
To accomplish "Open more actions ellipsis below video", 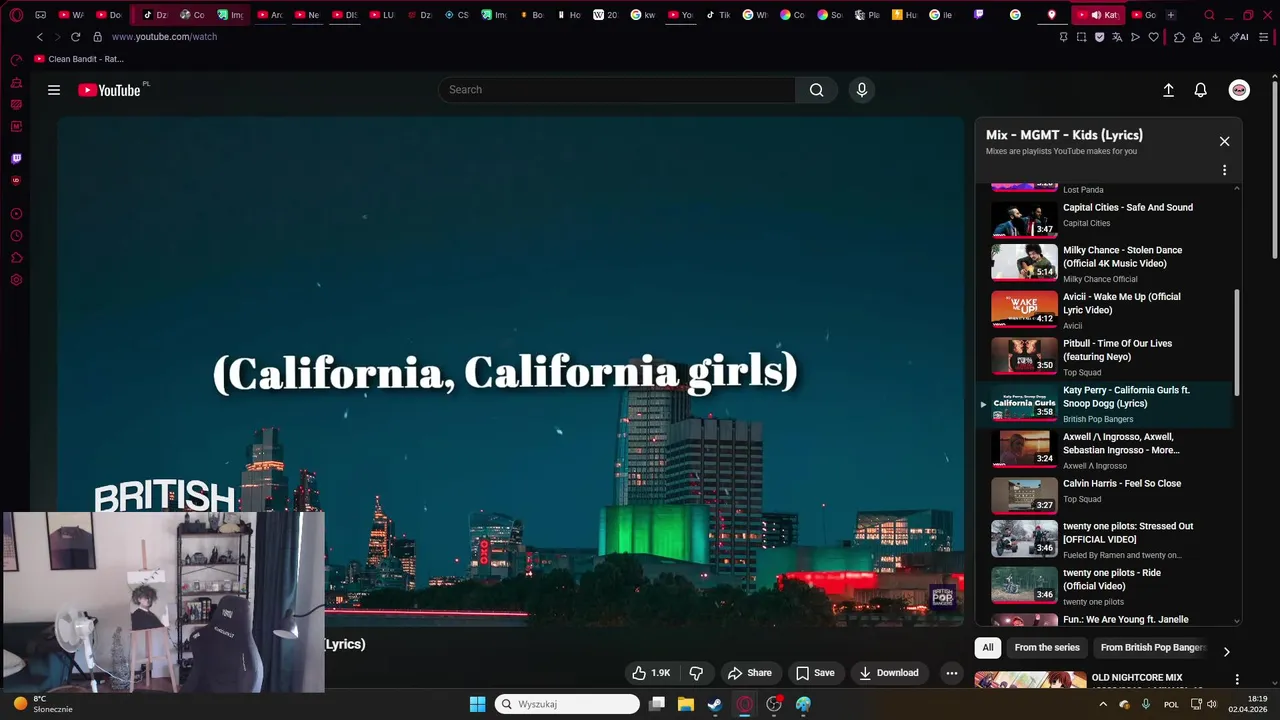I will coord(952,673).
